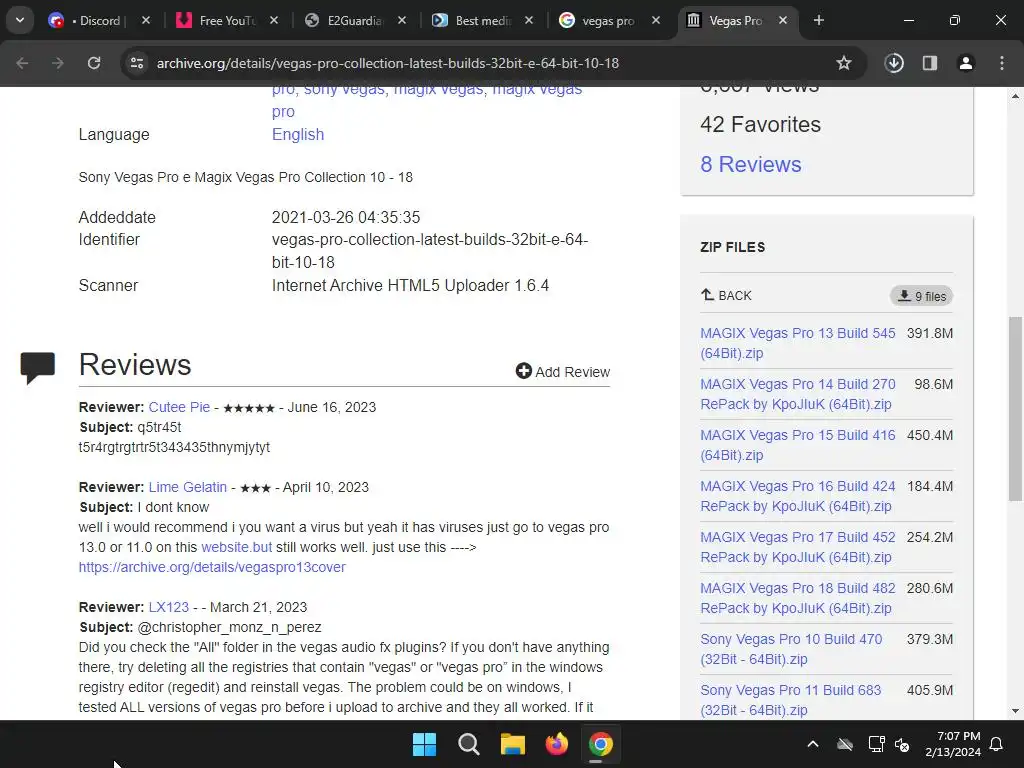Viewport: 1024px width, 768px height.
Task: Bookmark this page with the star icon
Action: (x=844, y=63)
